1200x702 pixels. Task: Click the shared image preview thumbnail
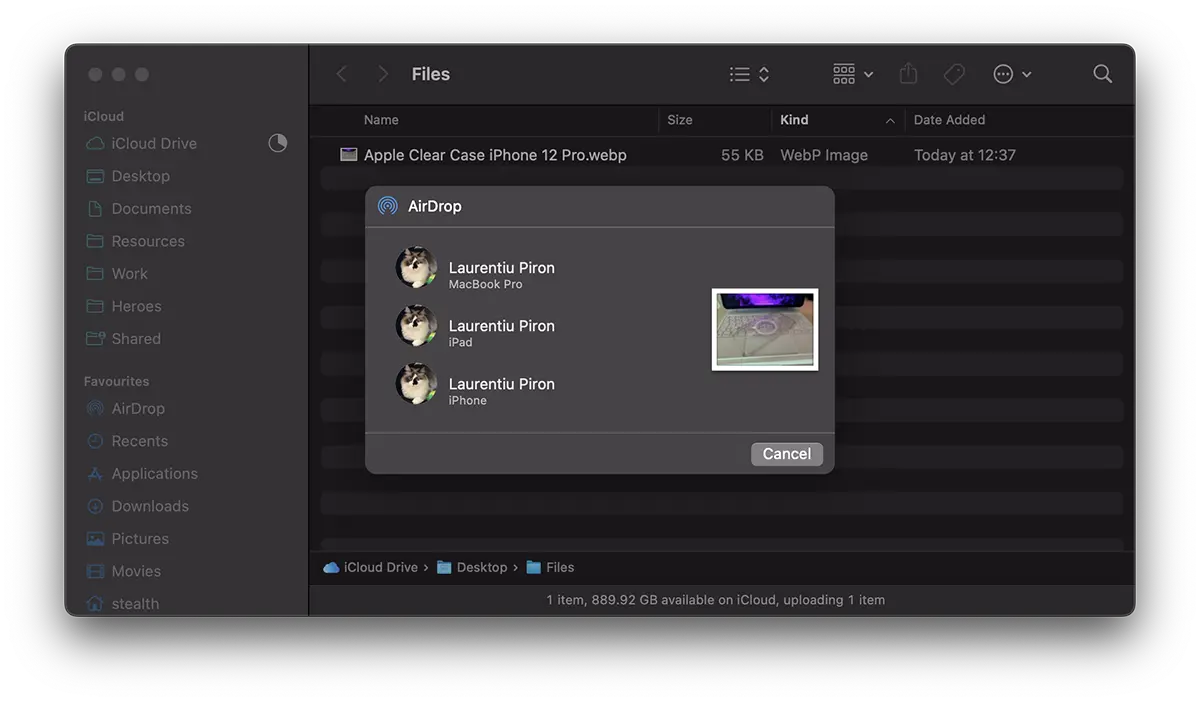765,330
